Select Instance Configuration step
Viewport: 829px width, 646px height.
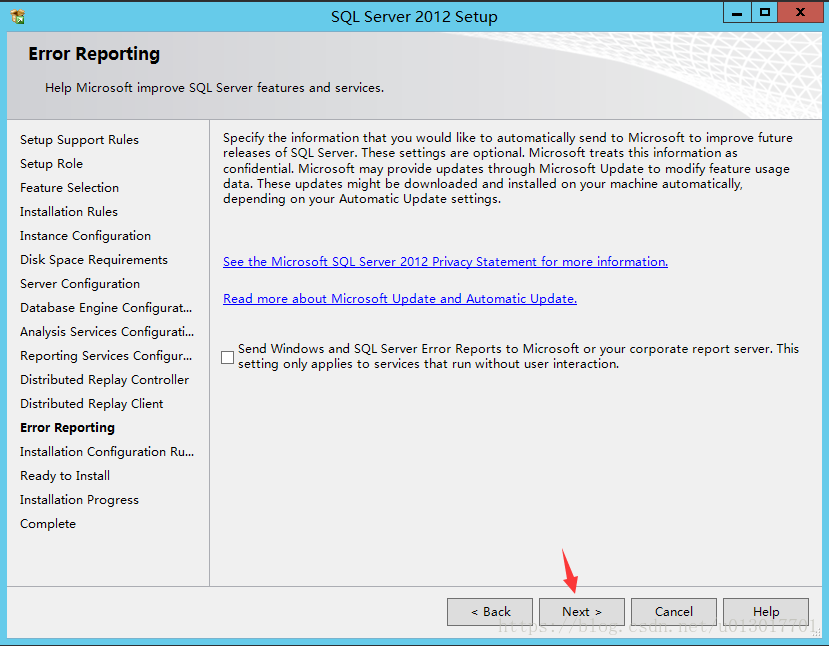(x=85, y=236)
